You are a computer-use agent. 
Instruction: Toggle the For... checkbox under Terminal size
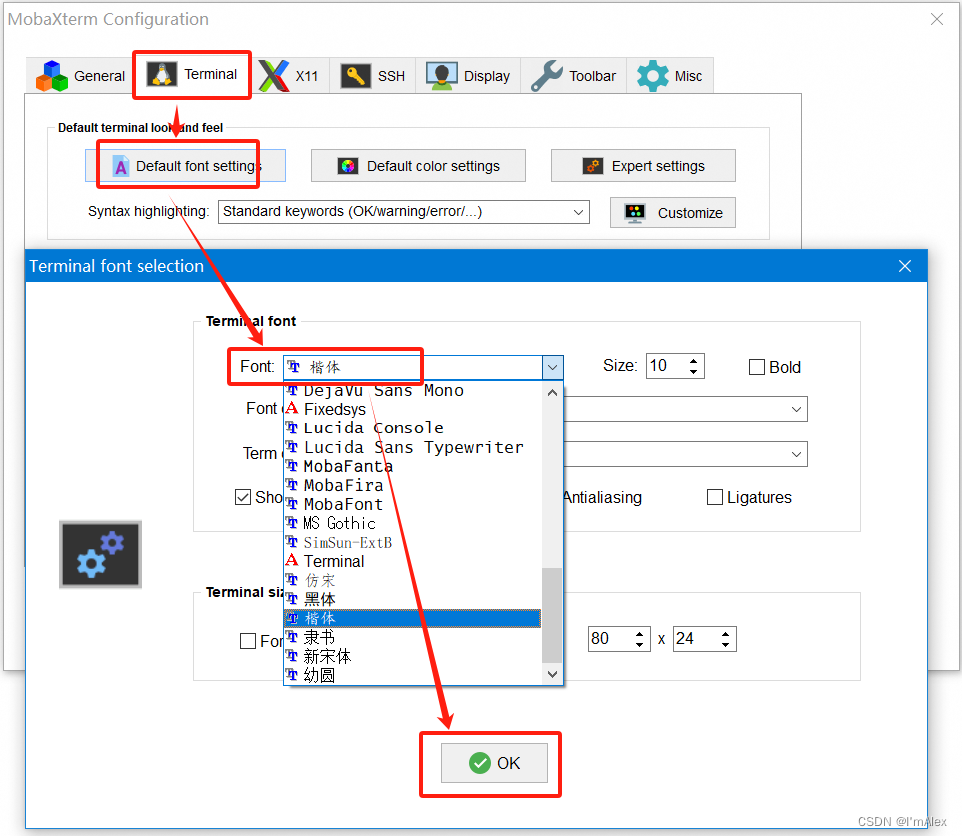[248, 641]
